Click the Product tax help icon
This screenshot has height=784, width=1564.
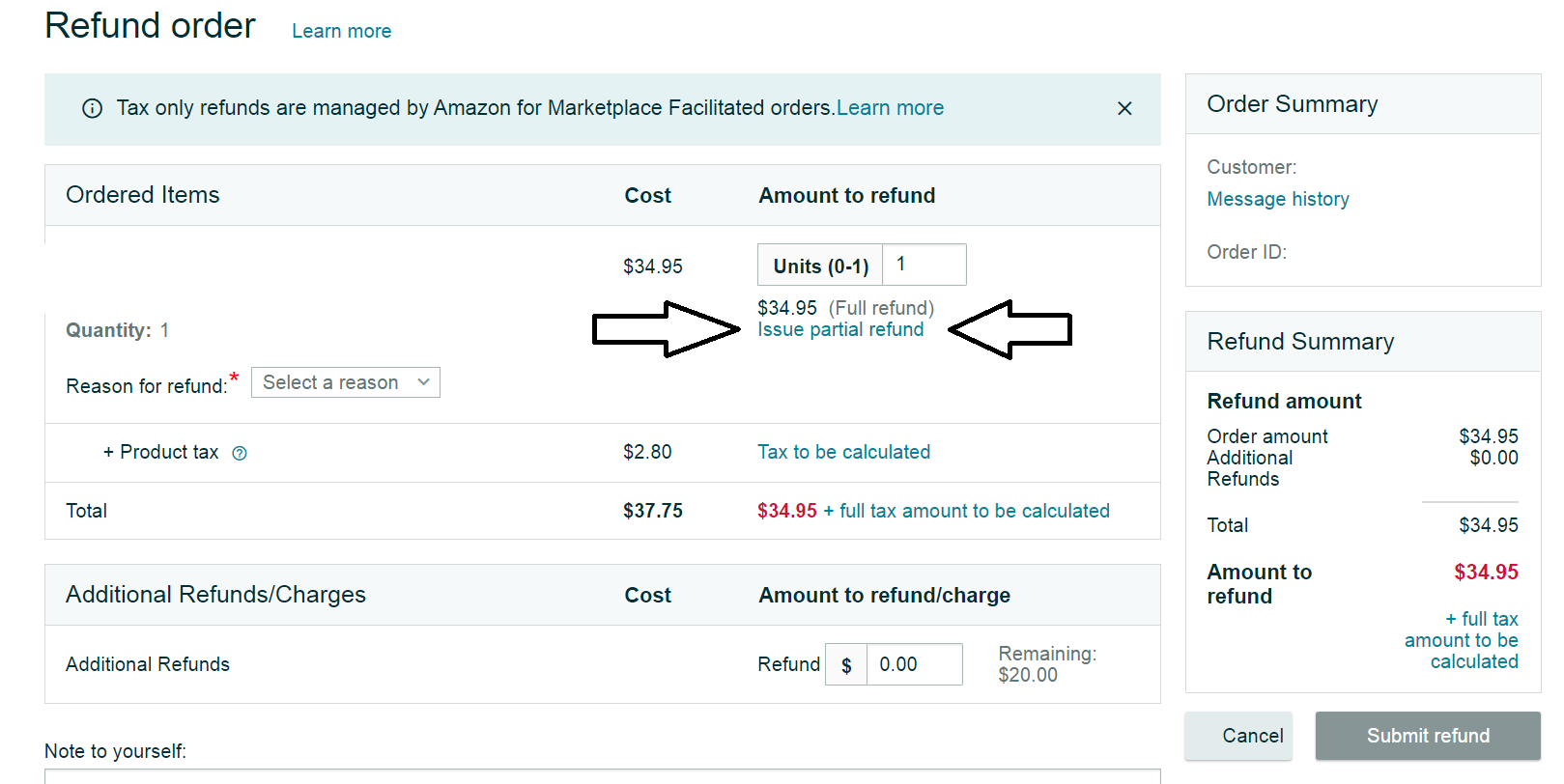coord(240,453)
